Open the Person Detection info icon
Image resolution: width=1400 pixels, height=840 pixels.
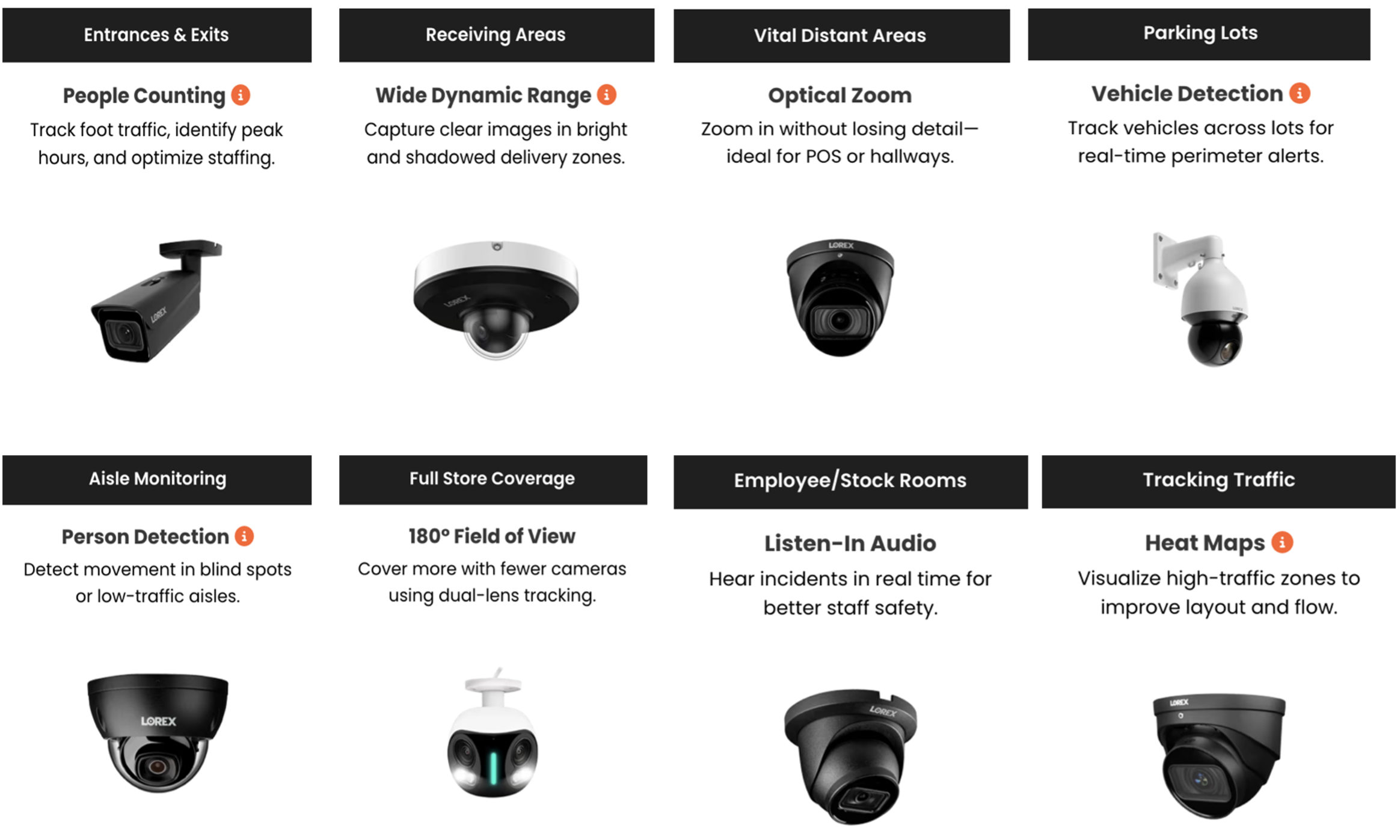244,536
